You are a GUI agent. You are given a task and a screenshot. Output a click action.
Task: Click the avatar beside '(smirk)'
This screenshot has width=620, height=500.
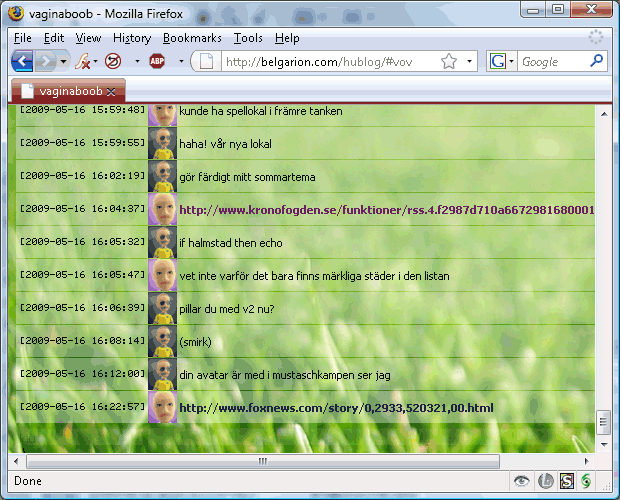click(x=163, y=341)
